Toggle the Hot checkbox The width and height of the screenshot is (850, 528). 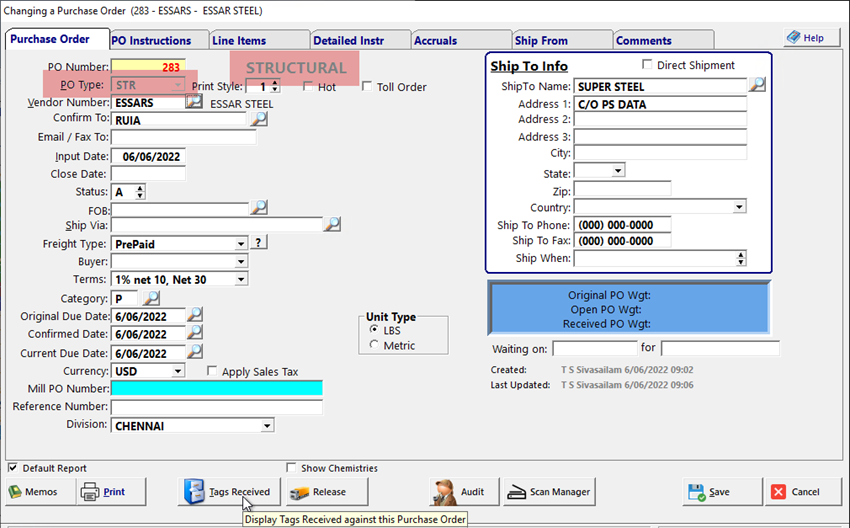click(308, 86)
